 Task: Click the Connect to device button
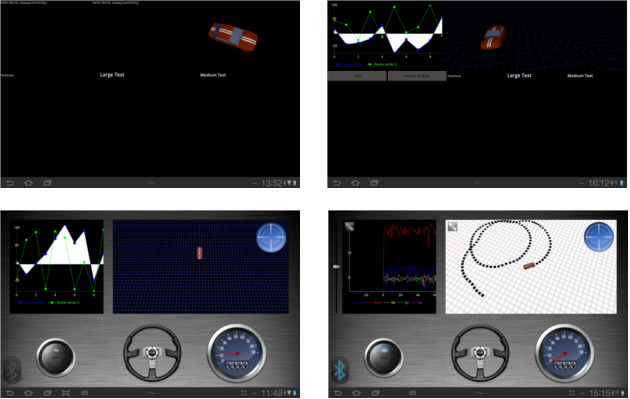pos(417,76)
